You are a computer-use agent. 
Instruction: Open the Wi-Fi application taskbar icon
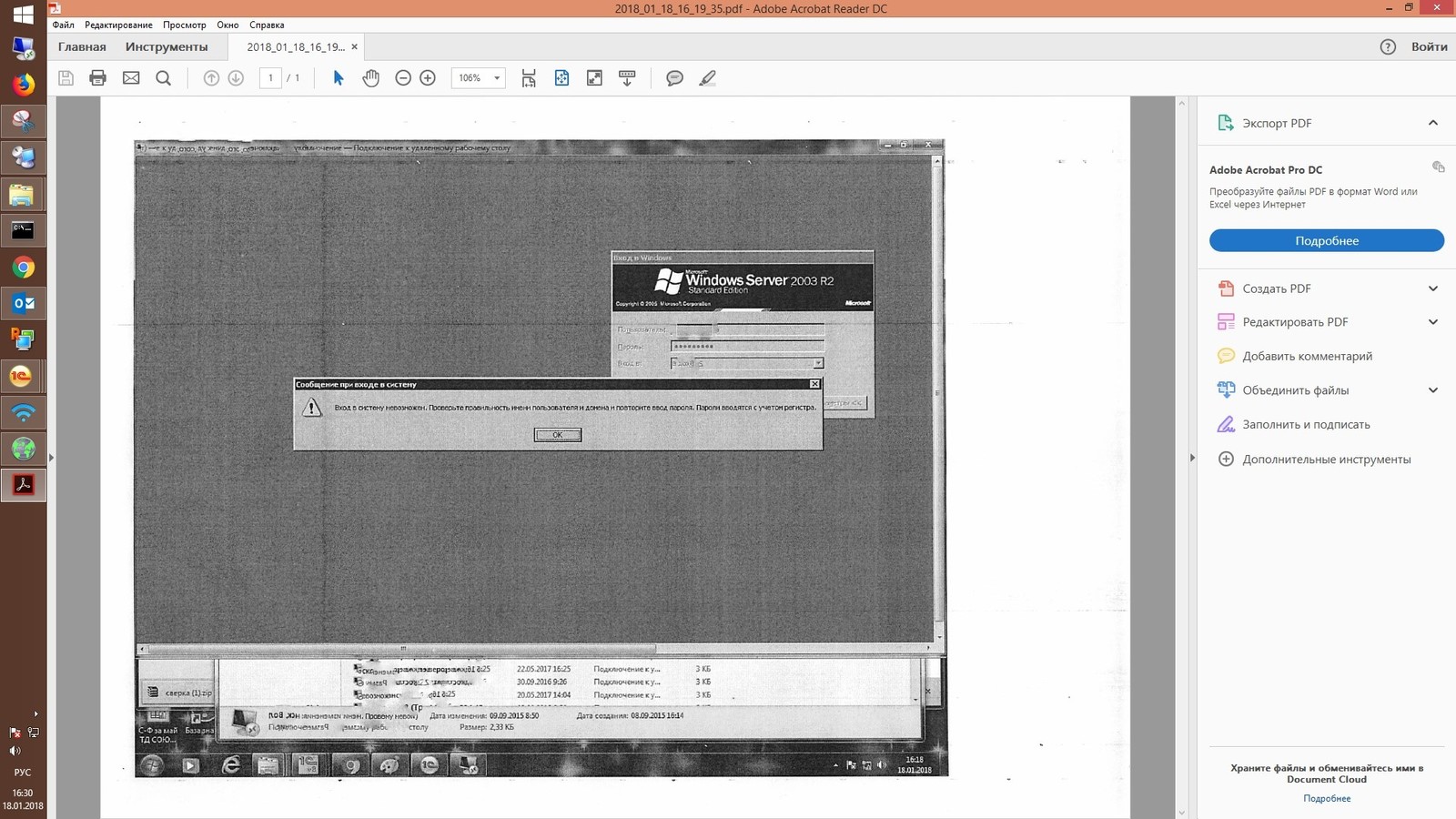23,412
